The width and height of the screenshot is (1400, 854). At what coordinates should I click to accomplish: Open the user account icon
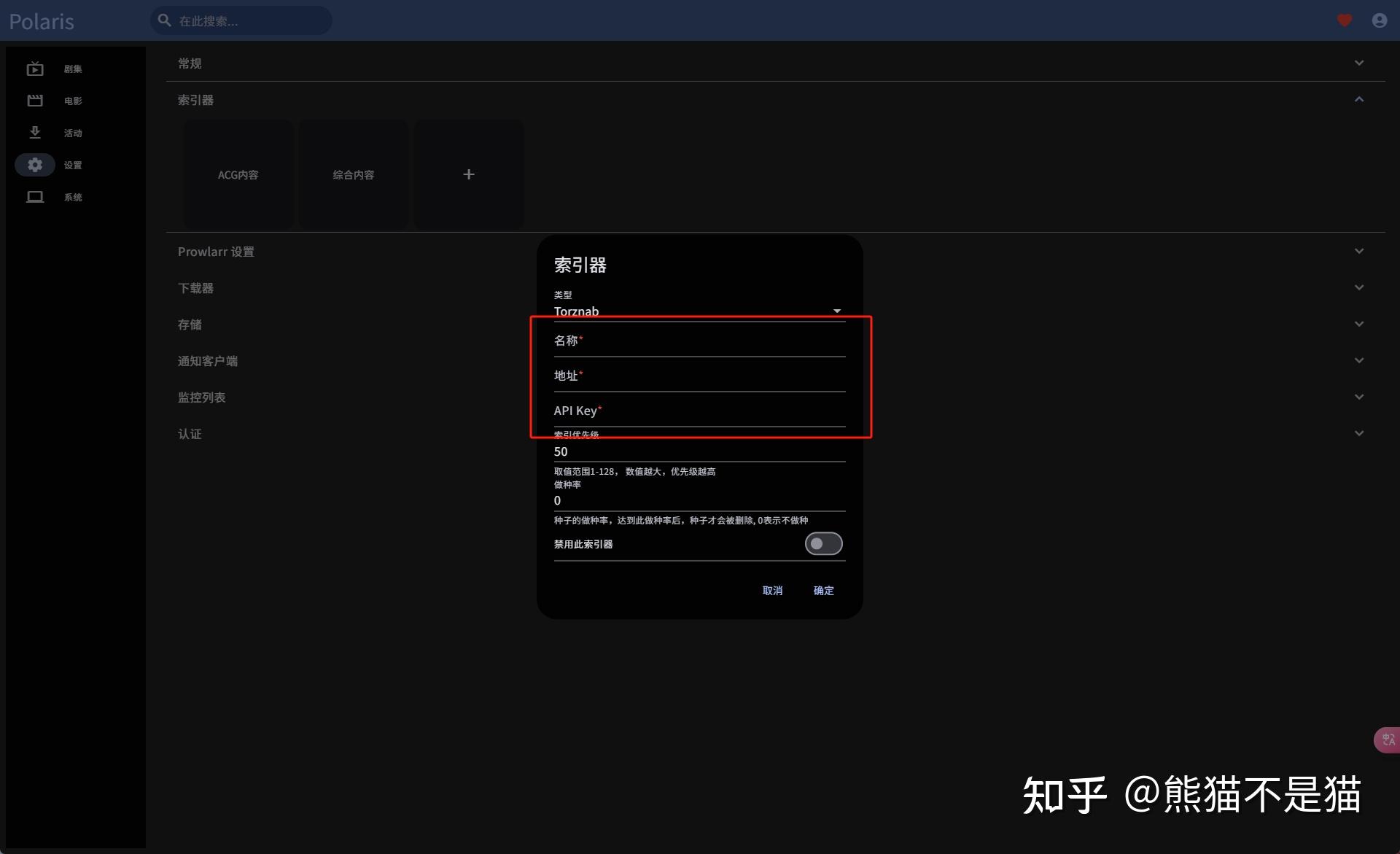point(1380,20)
